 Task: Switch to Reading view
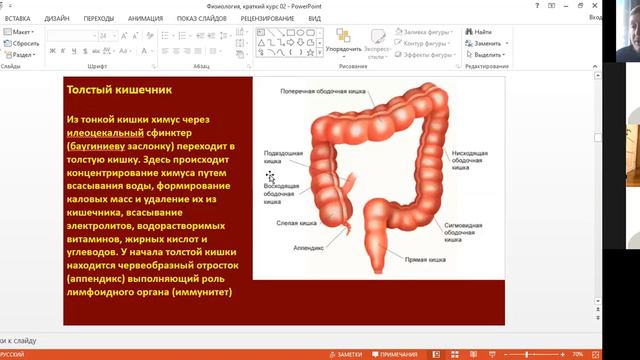[x=473, y=354]
